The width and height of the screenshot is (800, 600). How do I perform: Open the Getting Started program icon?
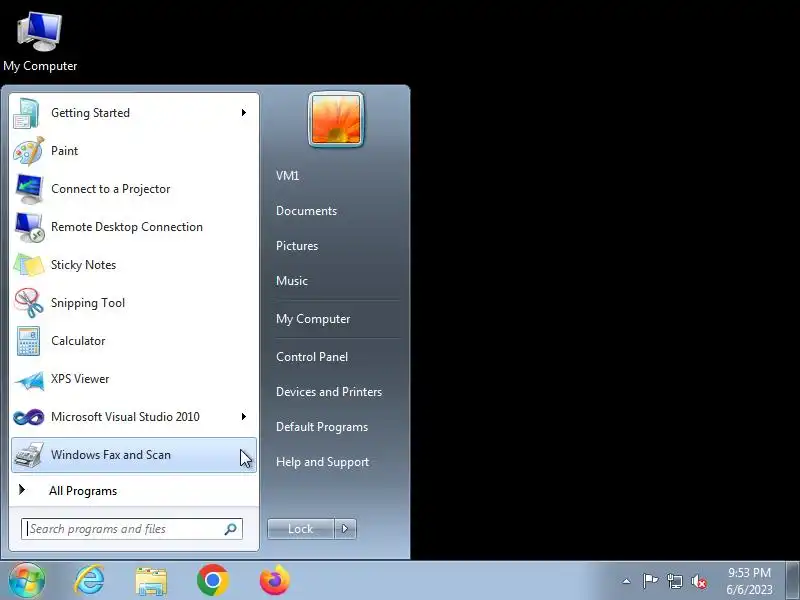[27, 113]
